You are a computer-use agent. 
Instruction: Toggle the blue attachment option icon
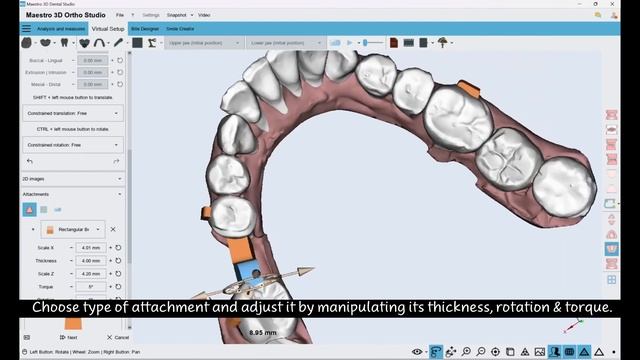click(58, 210)
